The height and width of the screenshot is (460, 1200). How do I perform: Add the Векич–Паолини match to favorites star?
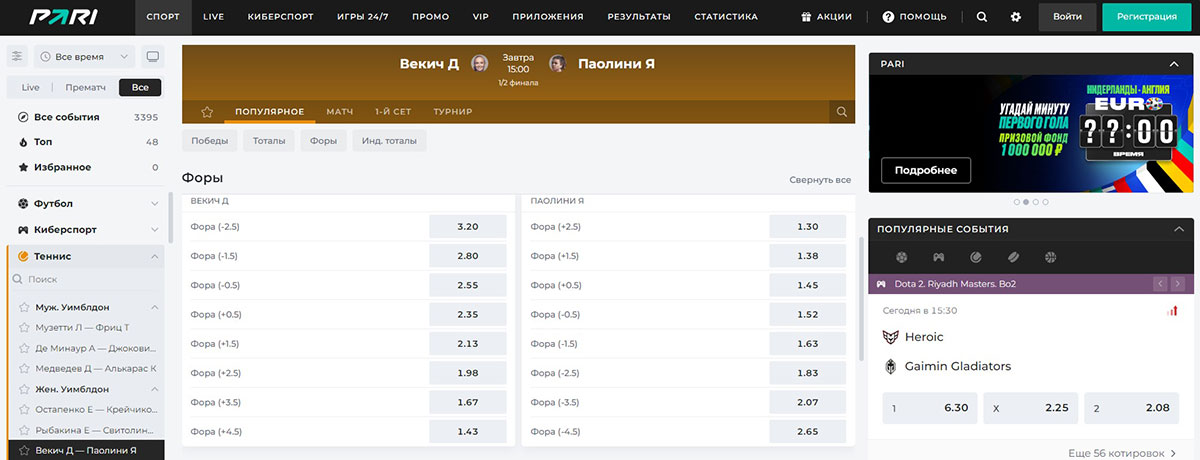click(x=207, y=112)
